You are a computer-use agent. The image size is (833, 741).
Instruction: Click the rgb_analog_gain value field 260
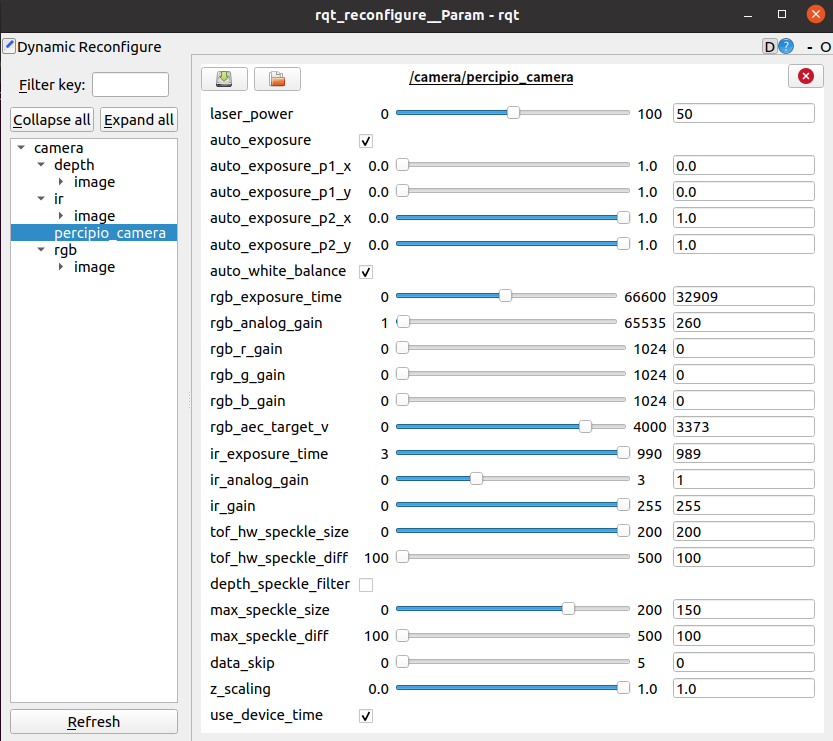pyautogui.click(x=743, y=322)
